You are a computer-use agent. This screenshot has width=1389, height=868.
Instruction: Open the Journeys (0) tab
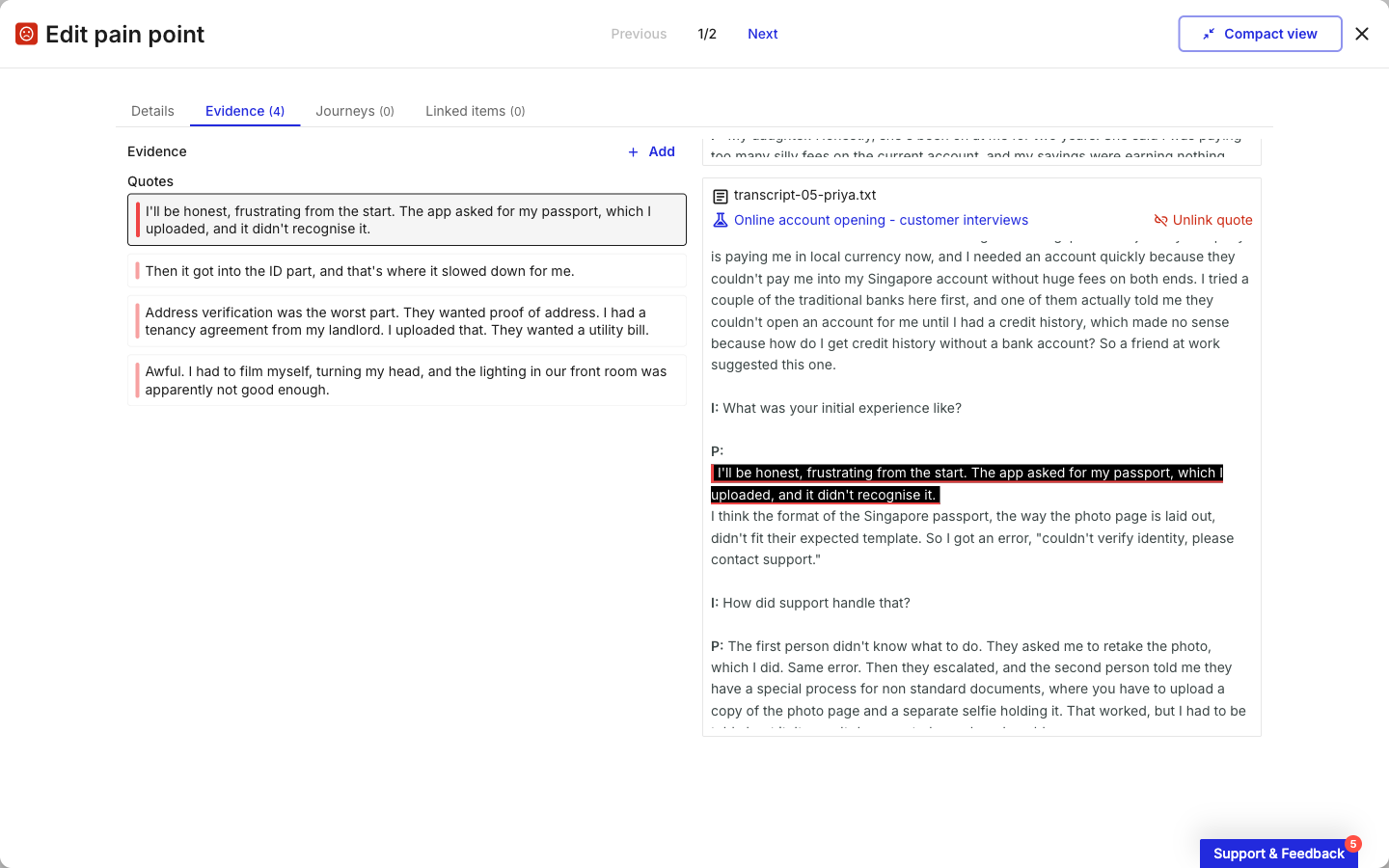coord(355,111)
